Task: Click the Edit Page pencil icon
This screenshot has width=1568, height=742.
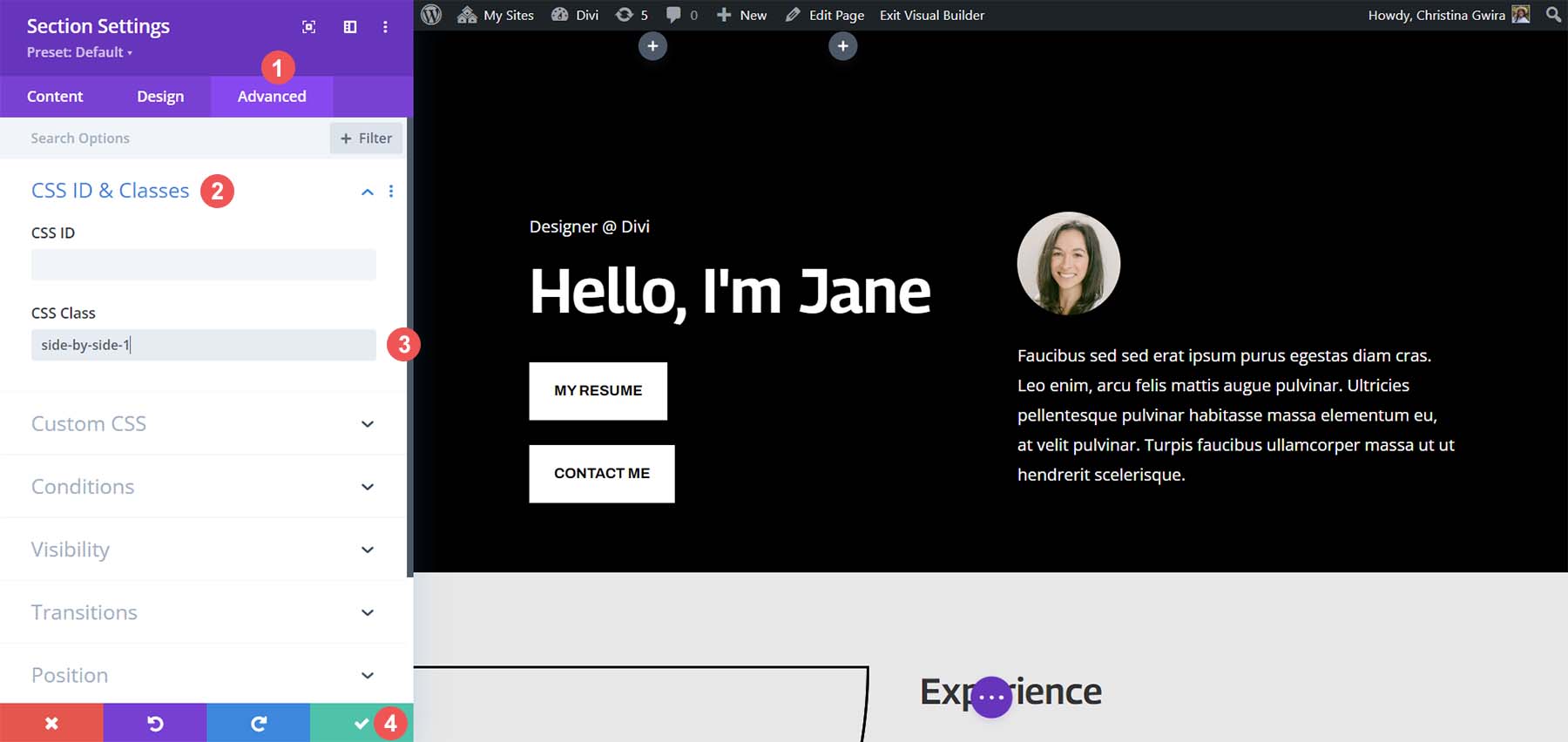Action: 793,15
